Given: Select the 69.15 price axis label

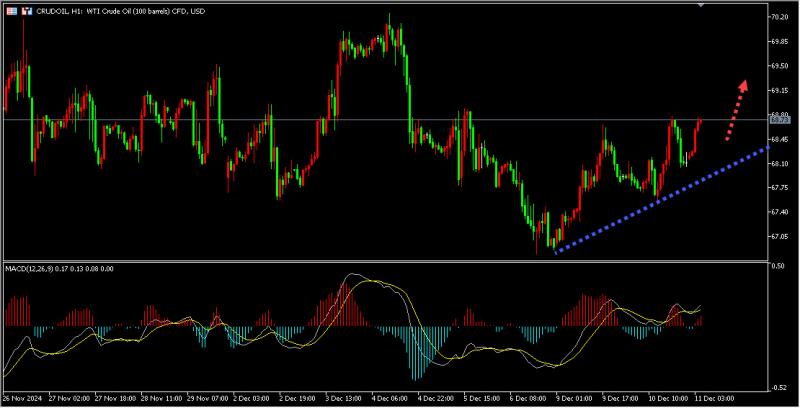Looking at the screenshot, I should point(780,90).
